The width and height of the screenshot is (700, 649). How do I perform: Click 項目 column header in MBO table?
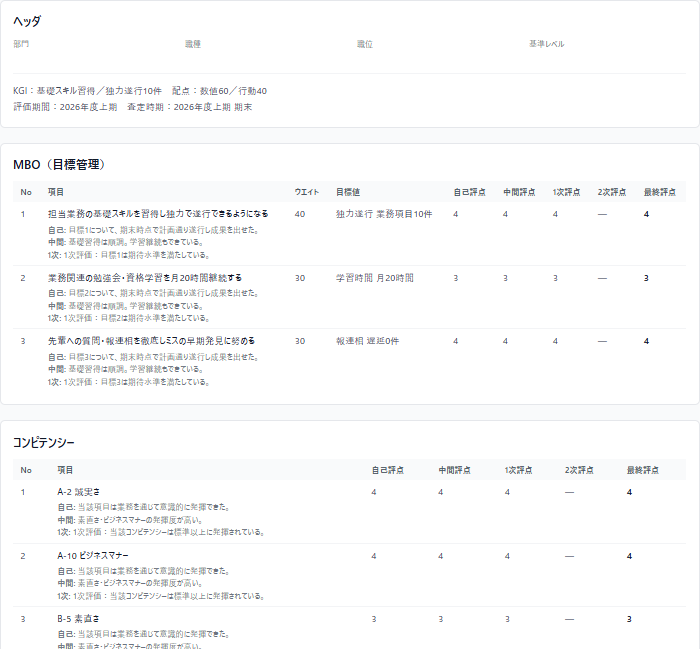pyautogui.click(x=56, y=192)
